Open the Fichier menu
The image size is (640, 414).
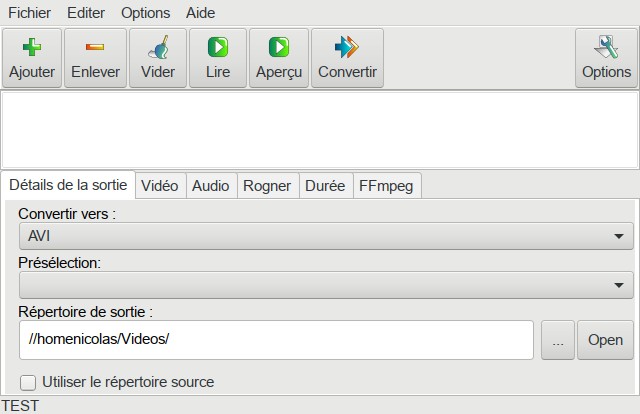(x=29, y=13)
